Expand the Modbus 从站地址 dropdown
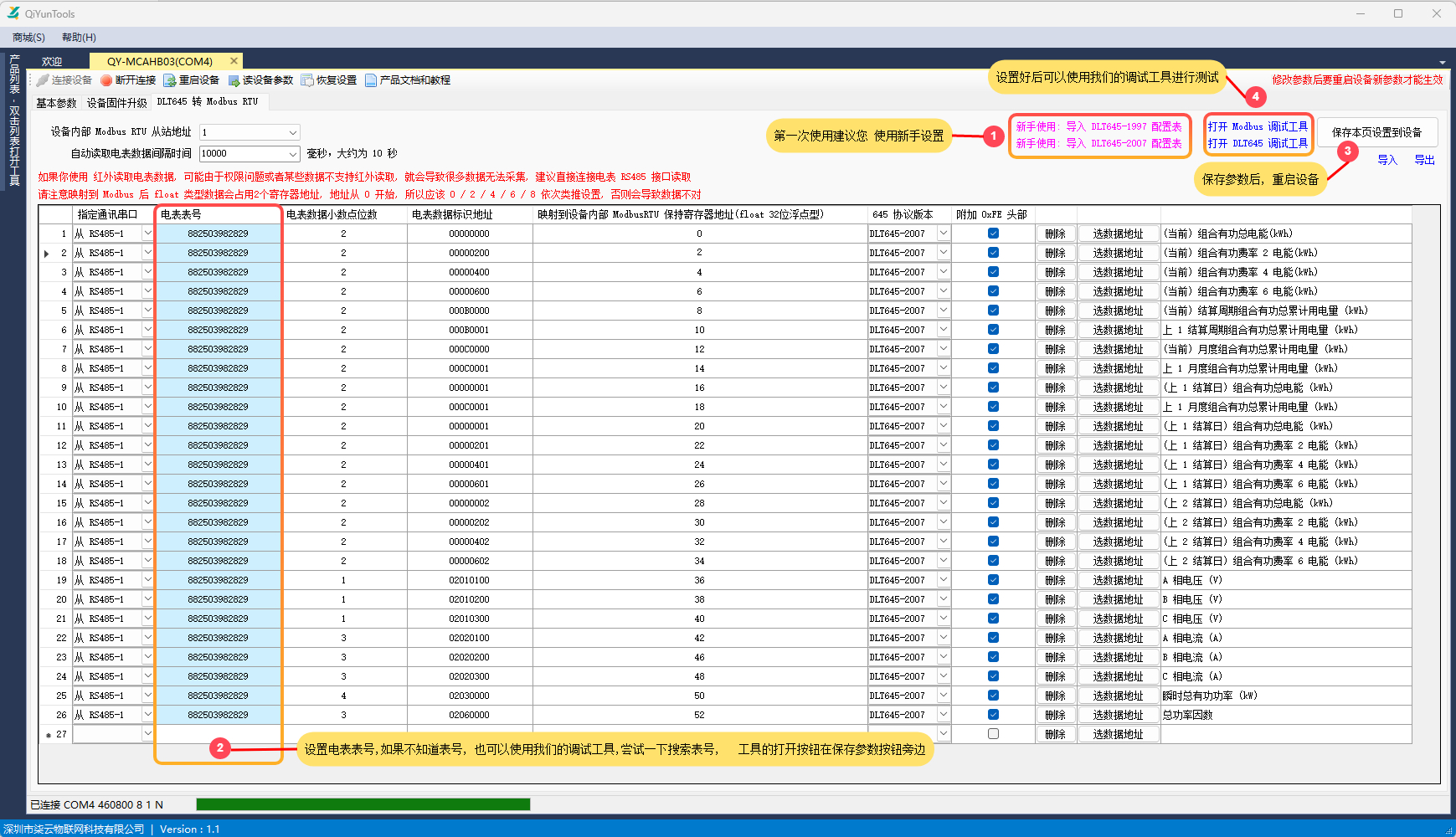This screenshot has width=1456, height=837. [x=291, y=131]
